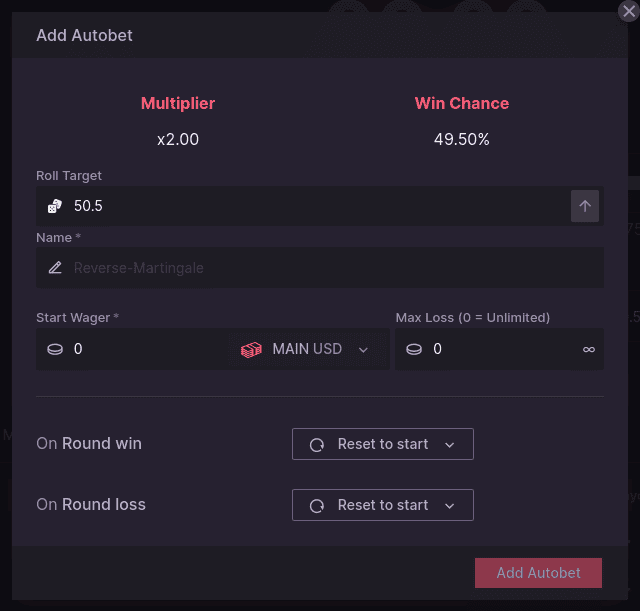Click the dice icon in Roll Target
640x611 pixels.
[x=55, y=206]
